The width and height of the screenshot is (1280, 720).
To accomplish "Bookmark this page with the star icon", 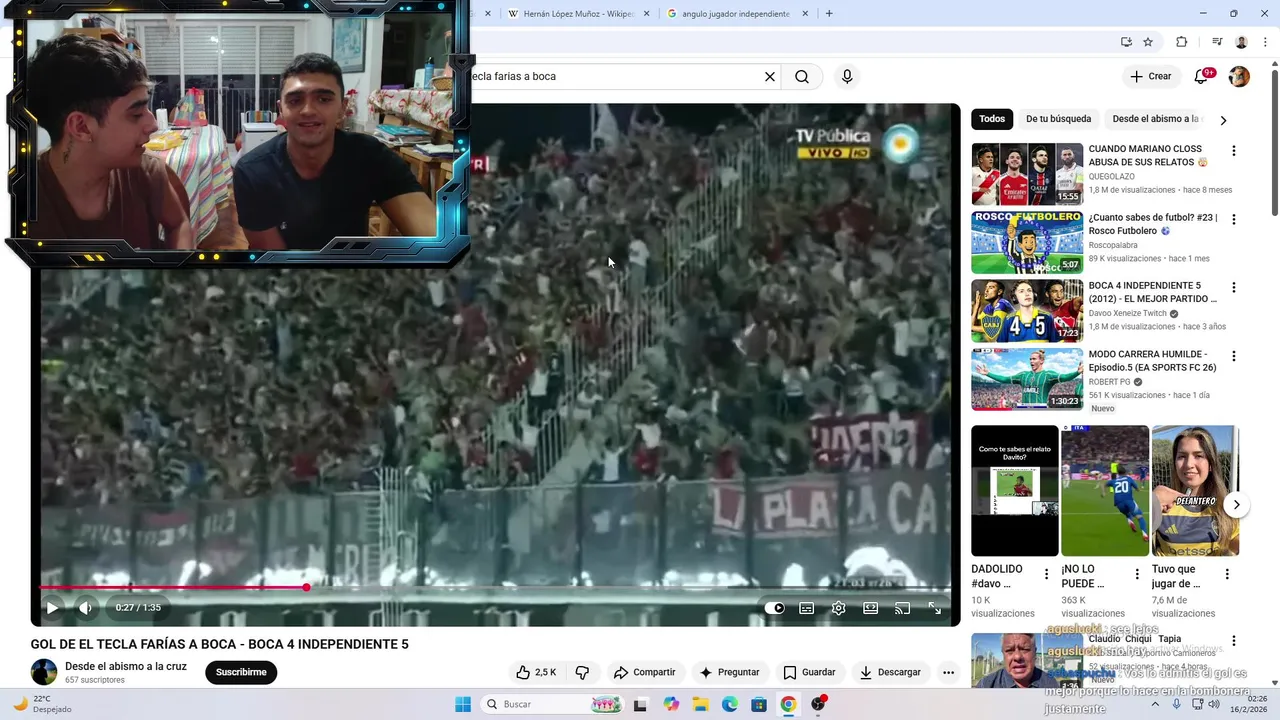I will pyautogui.click(x=1148, y=42).
